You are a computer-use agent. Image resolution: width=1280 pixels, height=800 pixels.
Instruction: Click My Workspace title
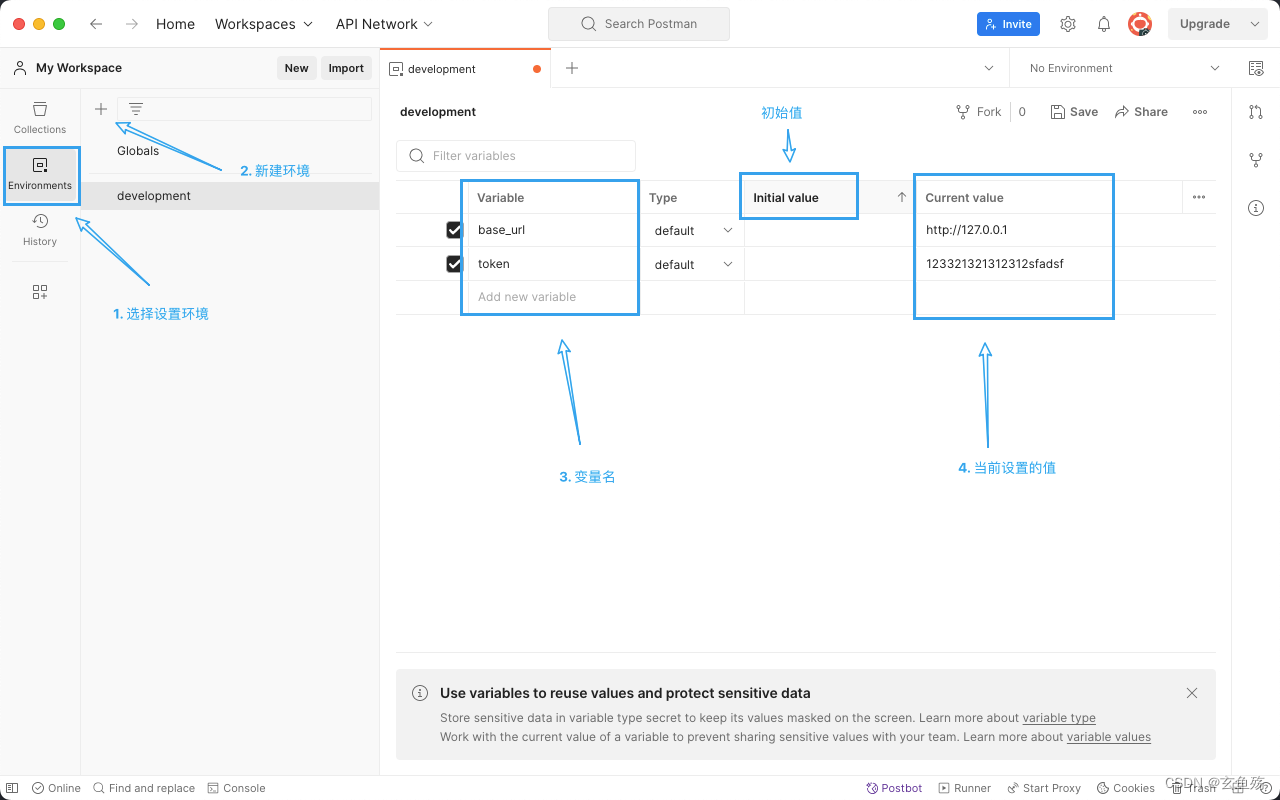(x=79, y=68)
